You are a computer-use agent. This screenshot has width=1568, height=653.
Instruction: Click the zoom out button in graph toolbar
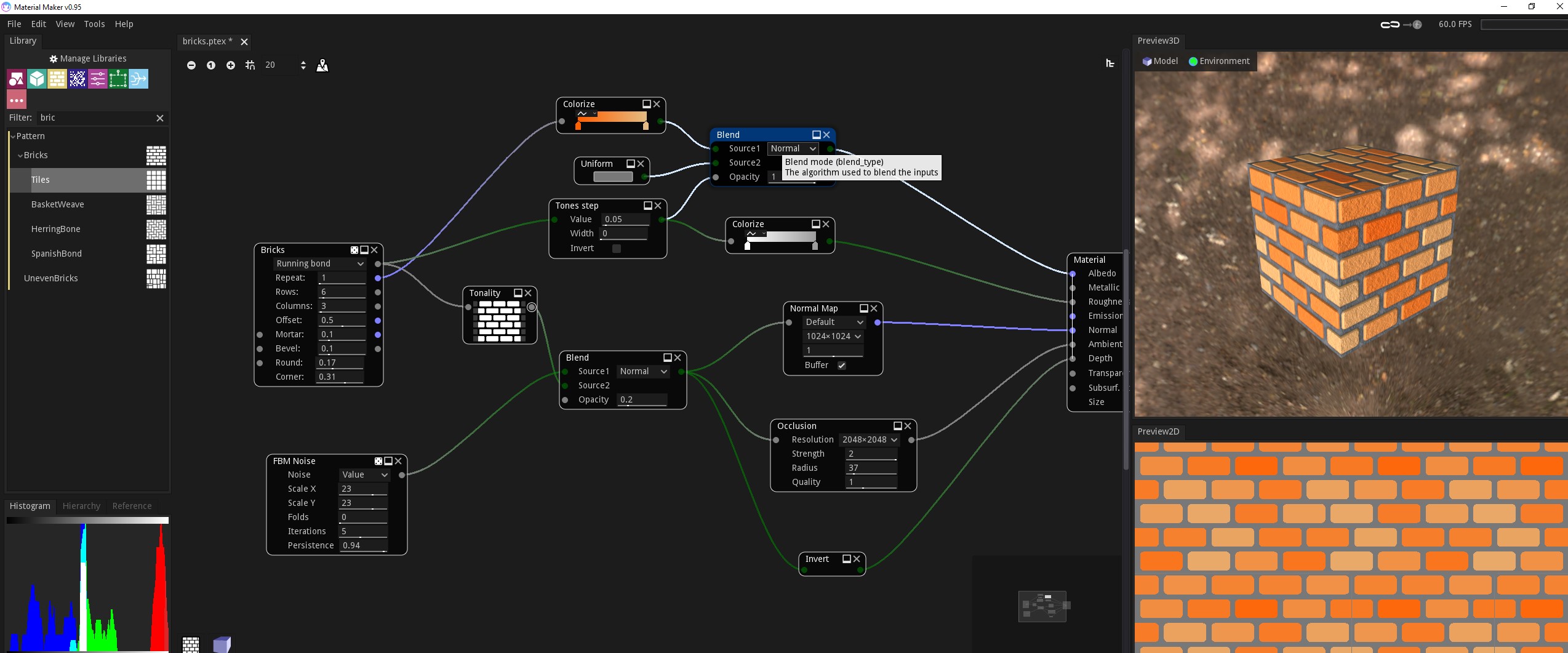pos(191,65)
